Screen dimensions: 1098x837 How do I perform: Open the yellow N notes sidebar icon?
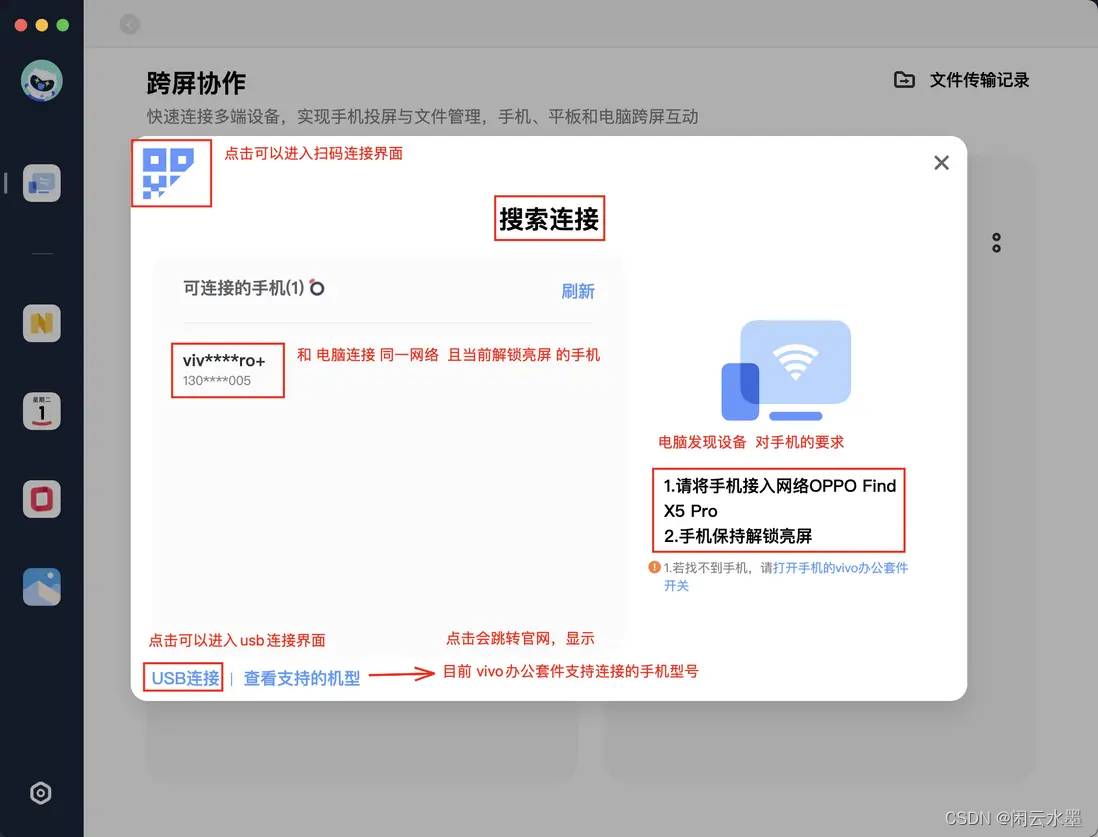[x=41, y=324]
